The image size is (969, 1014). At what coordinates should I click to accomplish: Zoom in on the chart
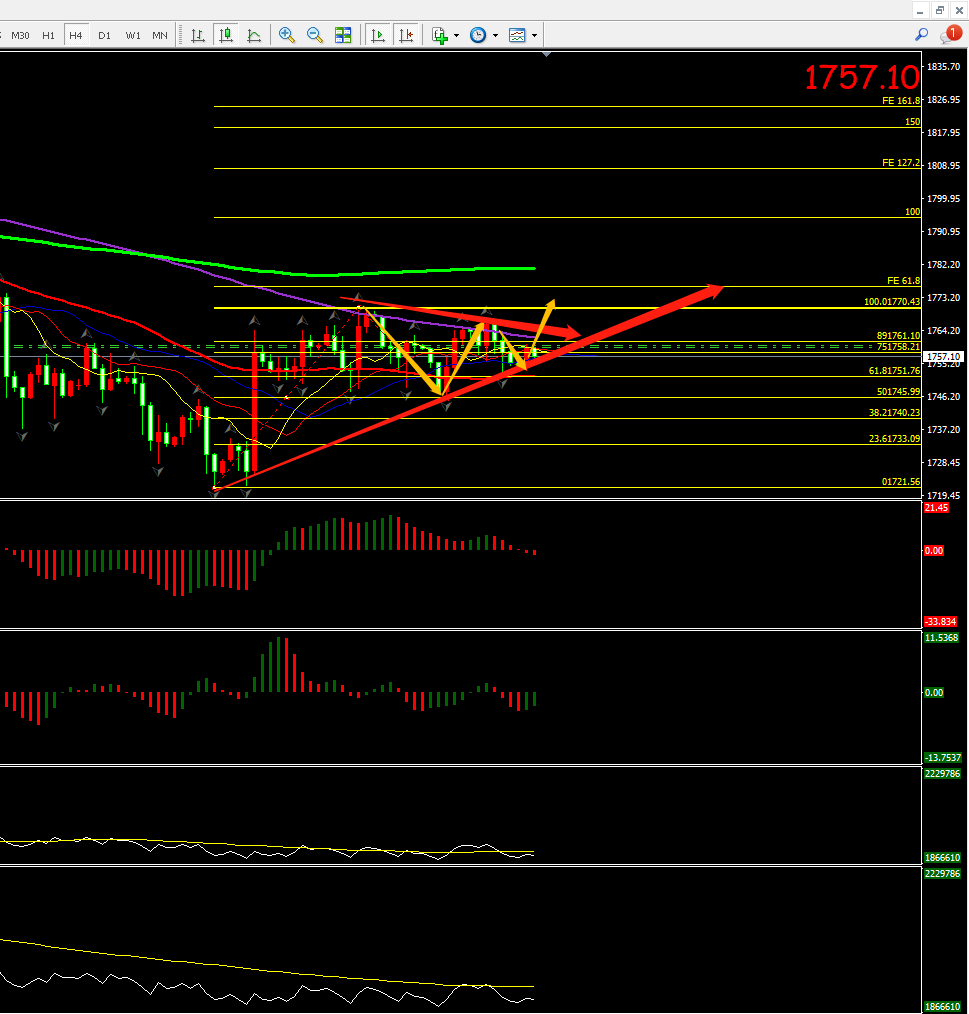[287, 35]
